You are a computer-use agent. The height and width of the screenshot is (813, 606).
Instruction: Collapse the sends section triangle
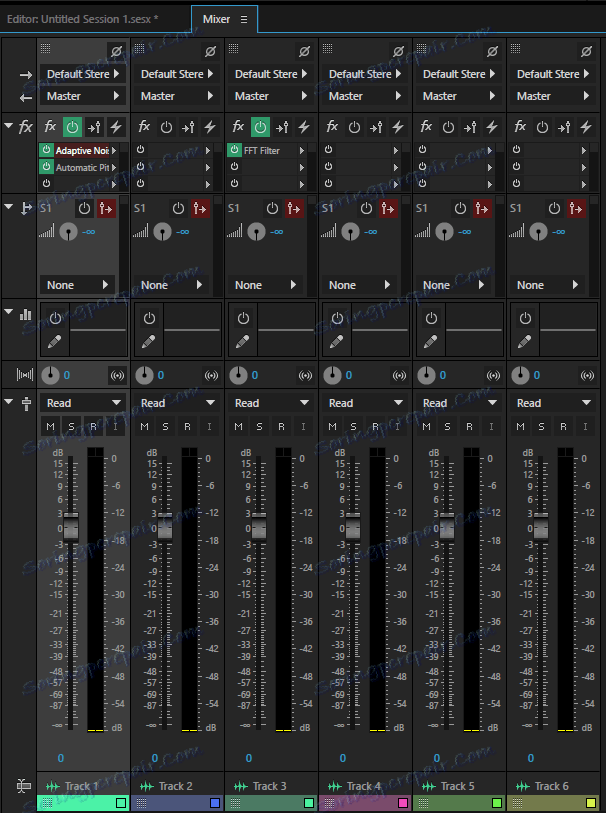[8, 206]
